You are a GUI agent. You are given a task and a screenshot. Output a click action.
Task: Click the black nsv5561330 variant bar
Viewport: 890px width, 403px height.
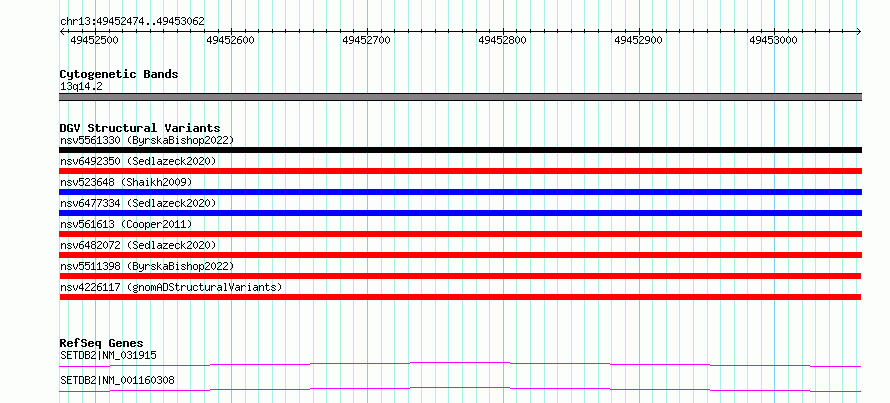[x=460, y=150]
